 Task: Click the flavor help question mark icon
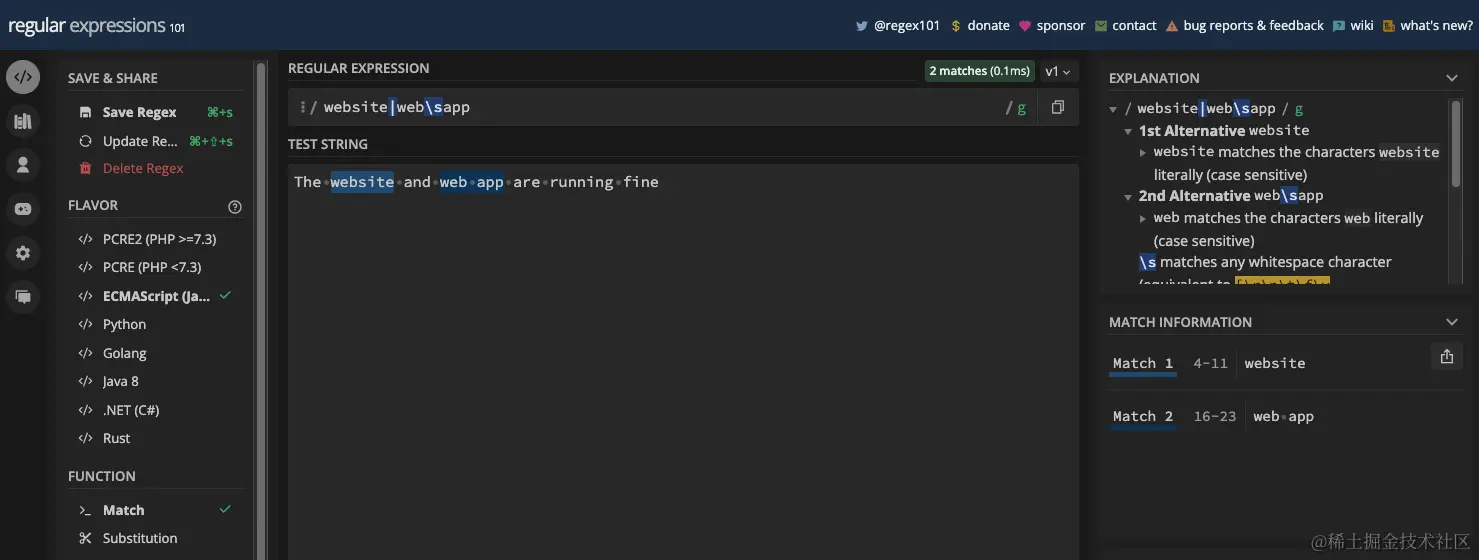coord(235,207)
